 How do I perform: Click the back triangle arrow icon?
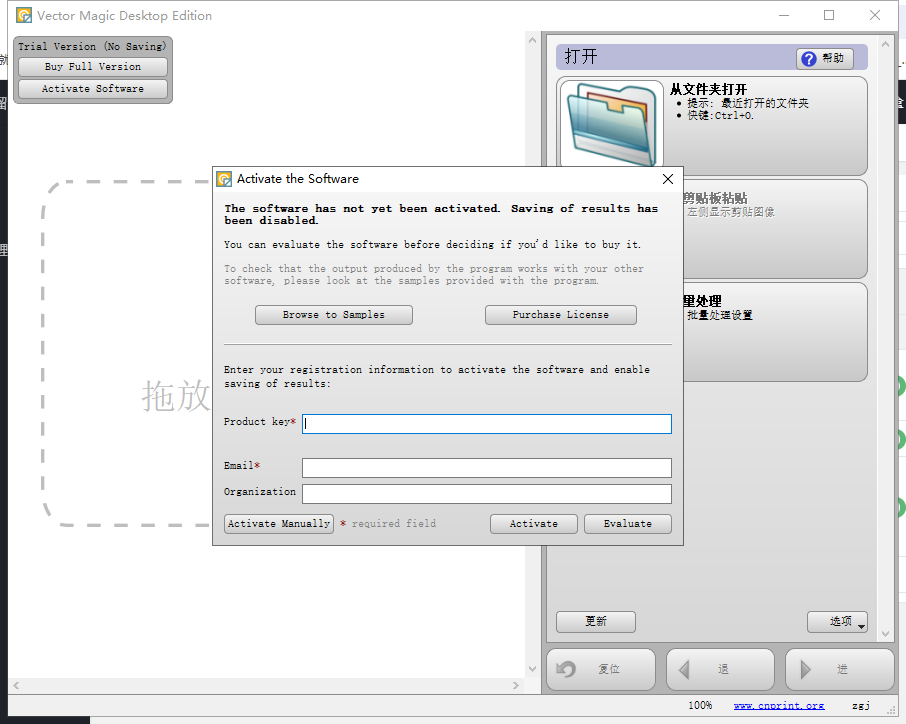point(684,670)
